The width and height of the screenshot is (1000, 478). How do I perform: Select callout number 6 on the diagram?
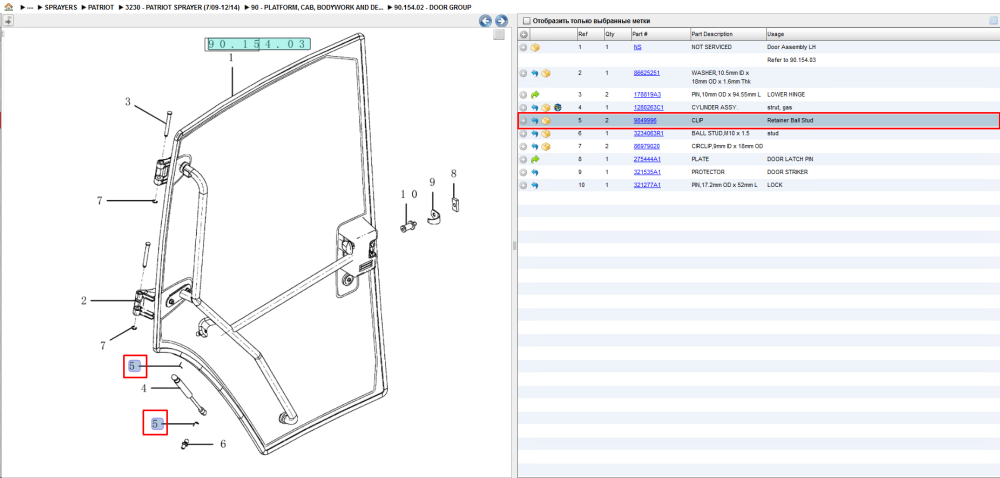223,444
